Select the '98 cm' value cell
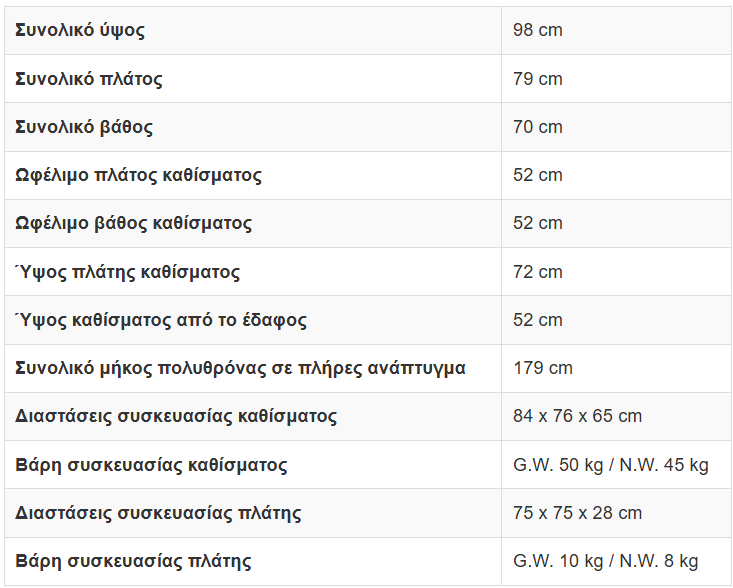 pyautogui.click(x=537, y=30)
